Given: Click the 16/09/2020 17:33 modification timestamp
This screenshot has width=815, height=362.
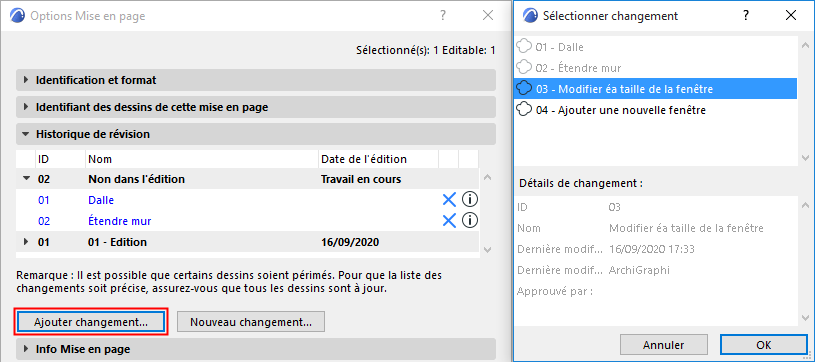Looking at the screenshot, I should [x=652, y=249].
